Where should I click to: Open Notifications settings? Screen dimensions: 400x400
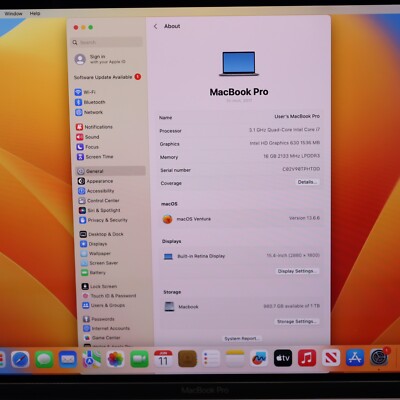point(94,127)
